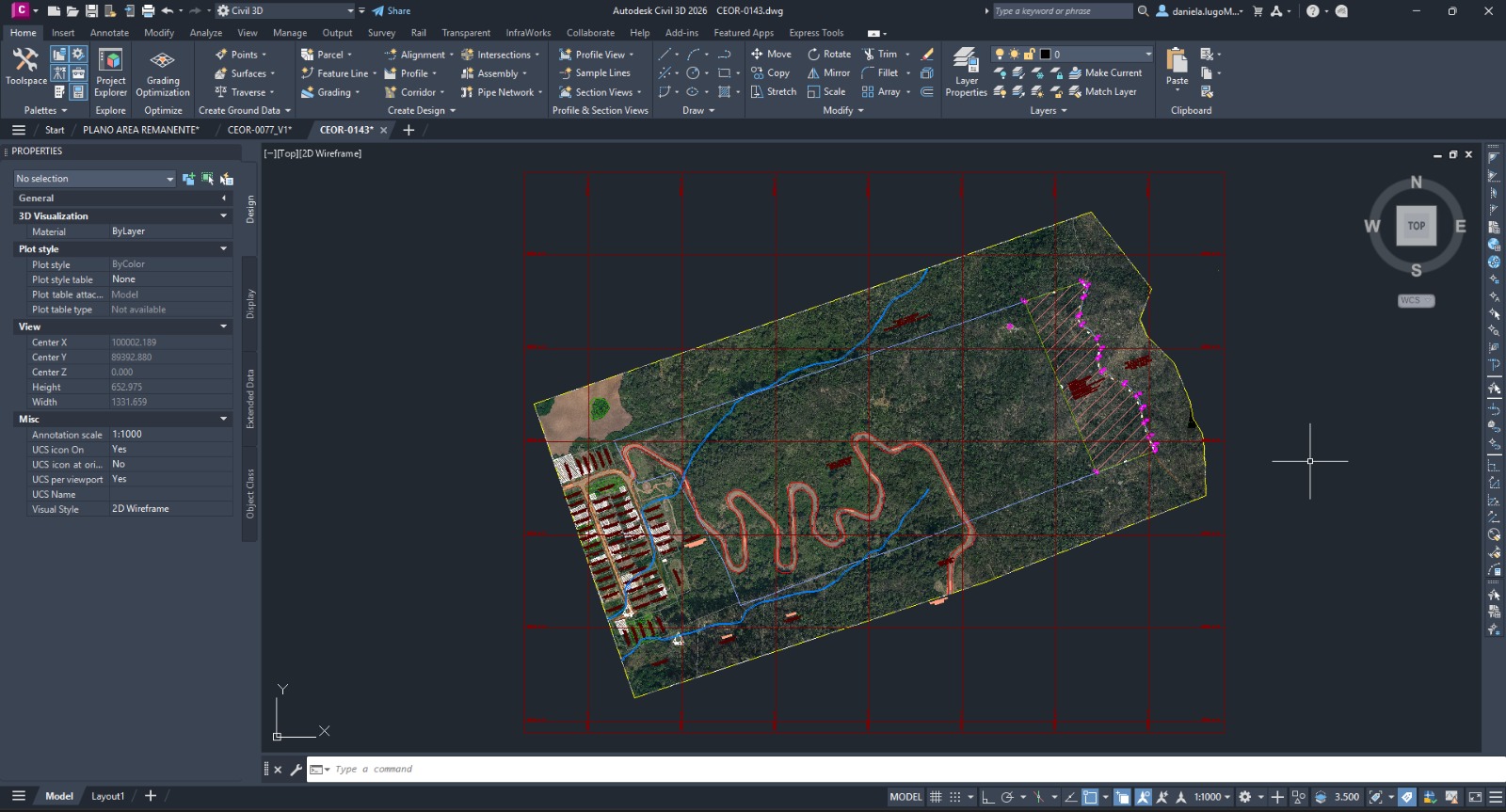The width and height of the screenshot is (1506, 812).
Task: Open the Annotate ribbon tab
Action: pyautogui.click(x=109, y=33)
